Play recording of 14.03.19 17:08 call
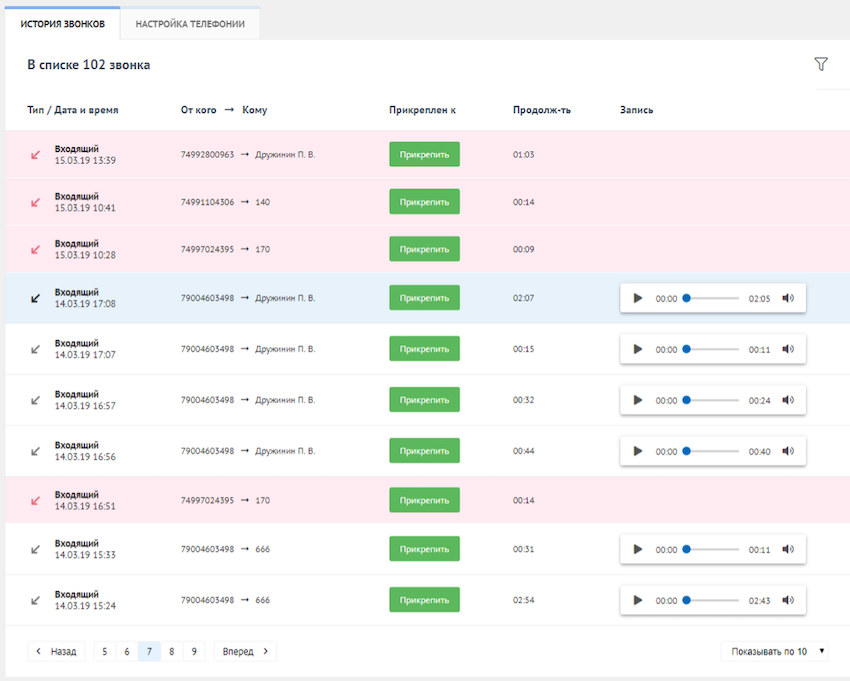The width and height of the screenshot is (850, 681). (x=638, y=298)
